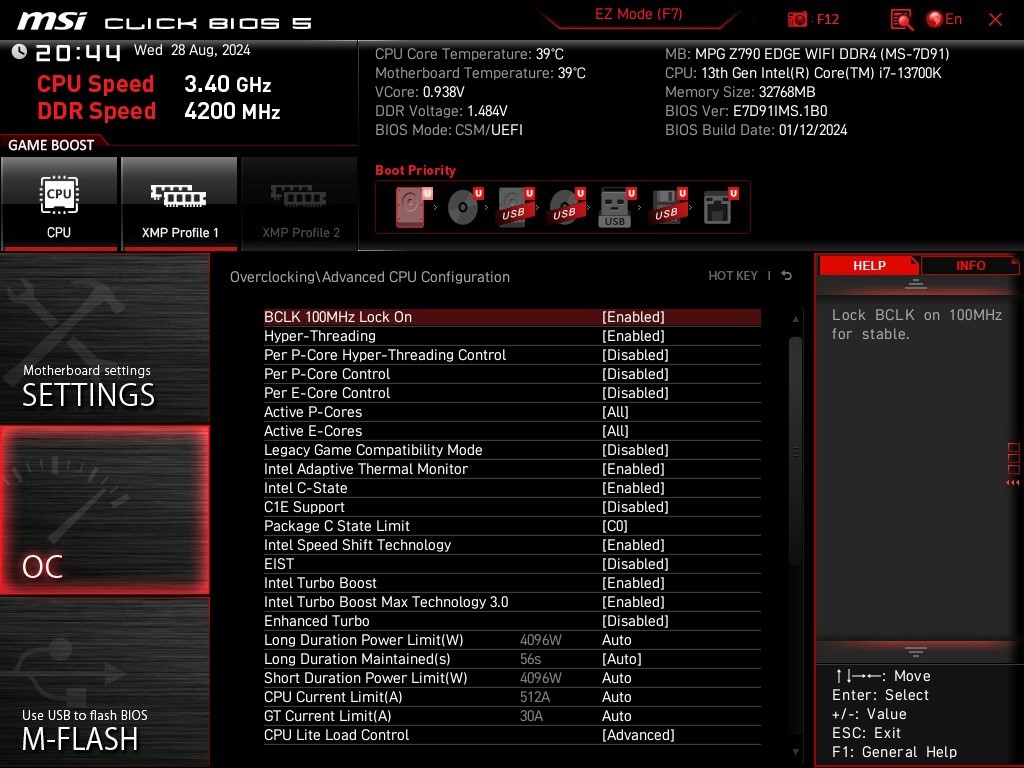The height and width of the screenshot is (768, 1024).
Task: Click the settings list scrollbar thumb
Action: tap(795, 451)
